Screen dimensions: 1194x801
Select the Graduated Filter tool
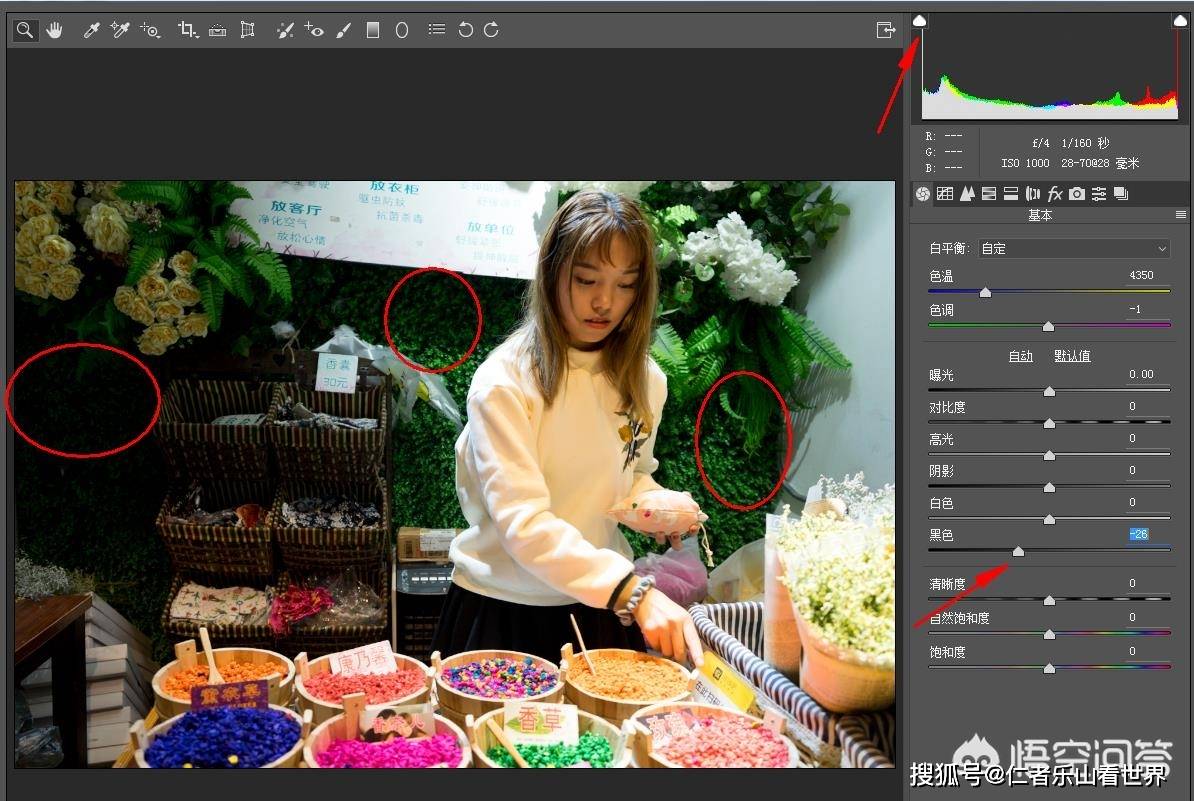pos(373,30)
